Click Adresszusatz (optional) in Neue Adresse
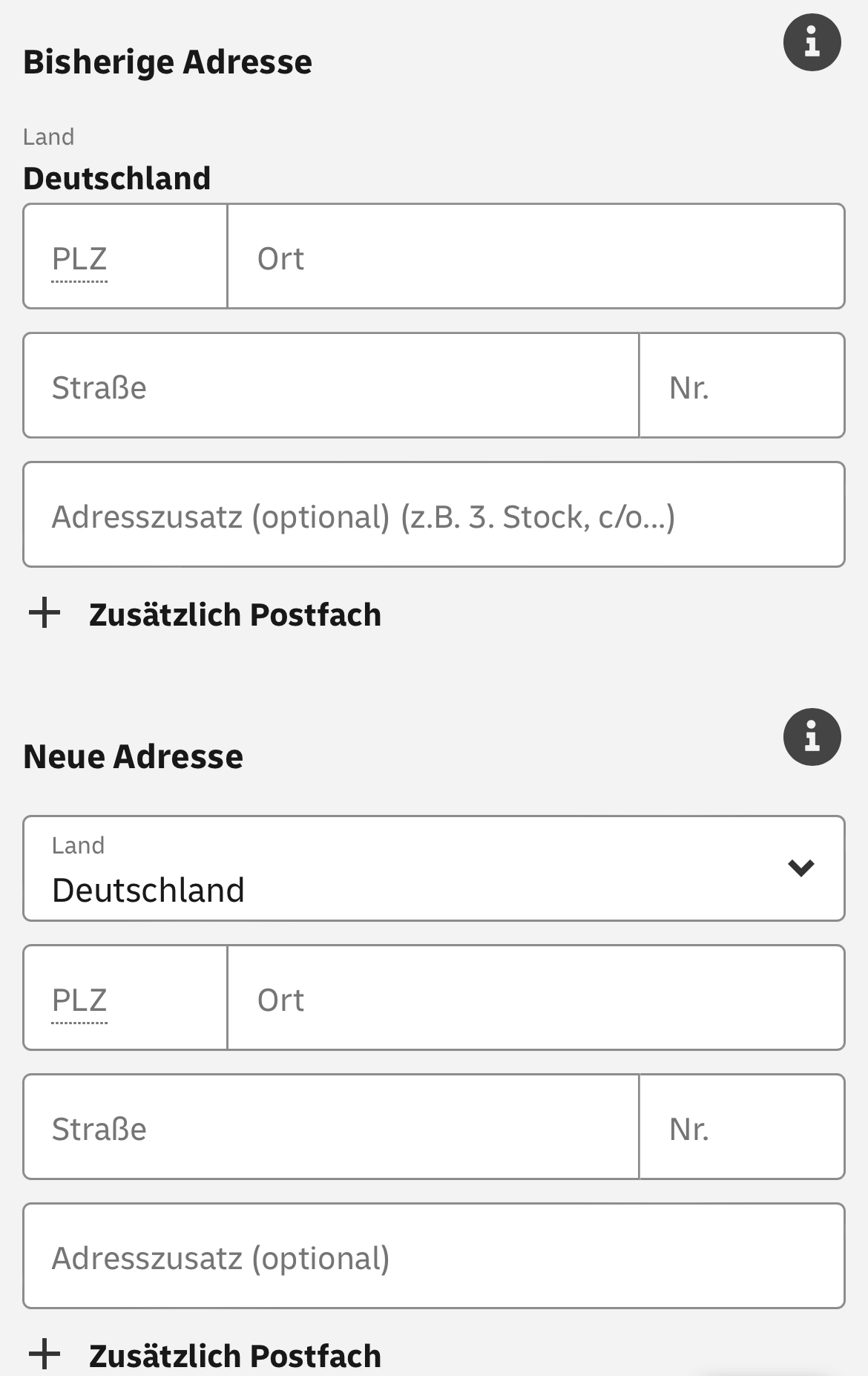The image size is (868, 1376). coord(434,1256)
